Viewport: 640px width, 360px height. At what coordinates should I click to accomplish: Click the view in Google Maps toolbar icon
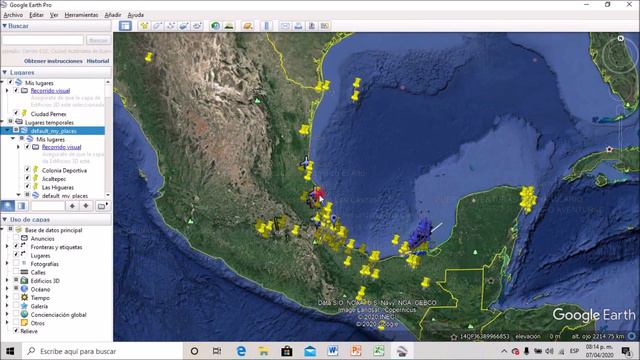pos(324,26)
